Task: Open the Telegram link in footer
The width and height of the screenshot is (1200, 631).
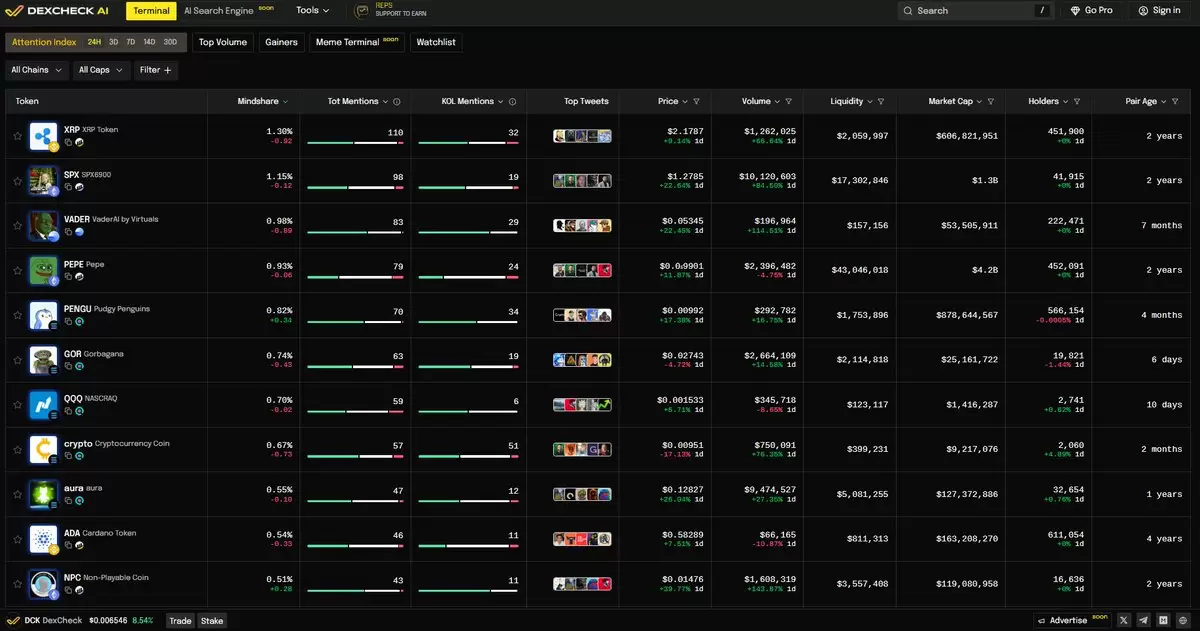Action: [1144, 621]
